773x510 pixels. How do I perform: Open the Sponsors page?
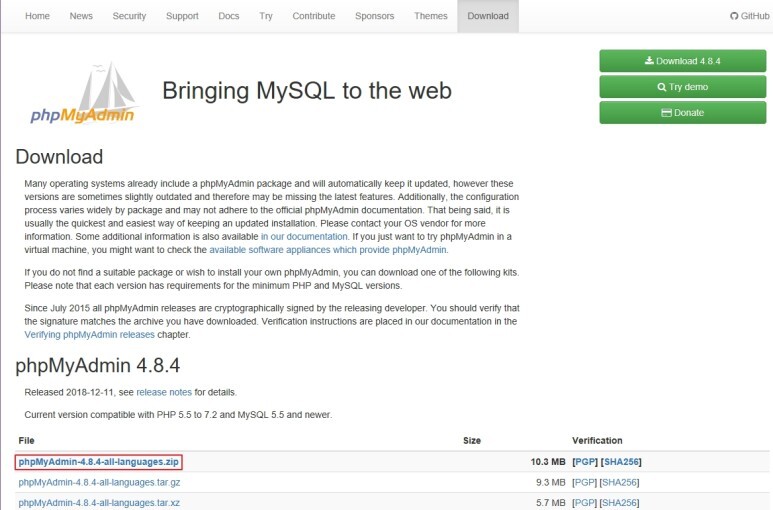(x=375, y=16)
